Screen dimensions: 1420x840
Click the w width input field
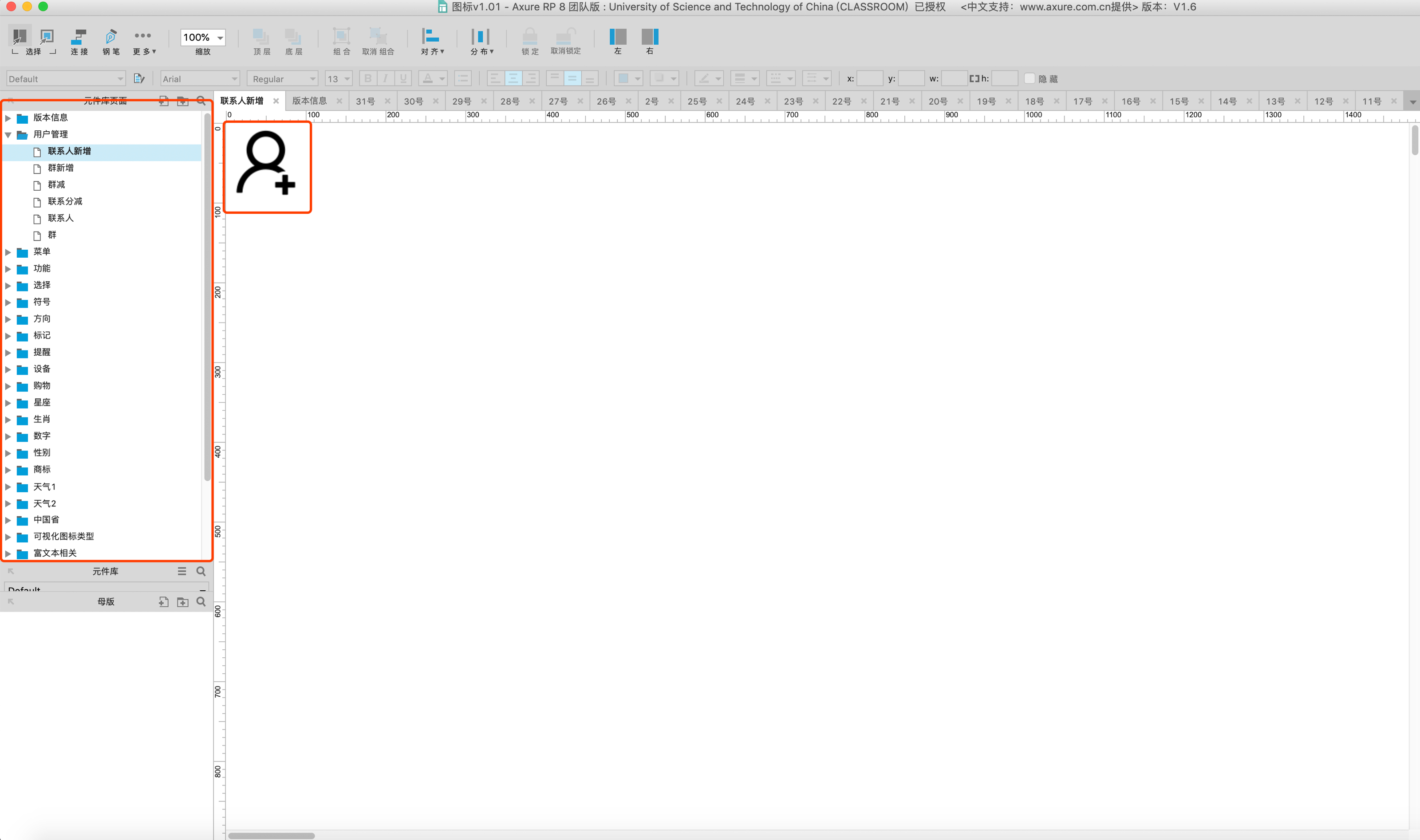pos(955,79)
